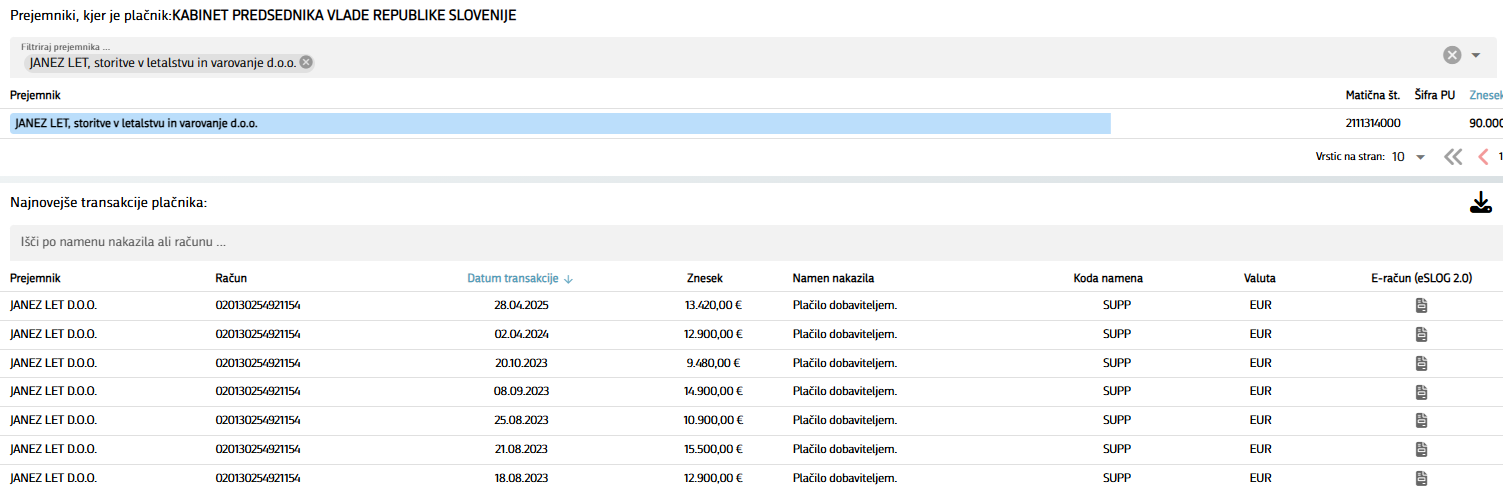
Task: Select amount 14.900,00 € cell
Action: (712, 391)
